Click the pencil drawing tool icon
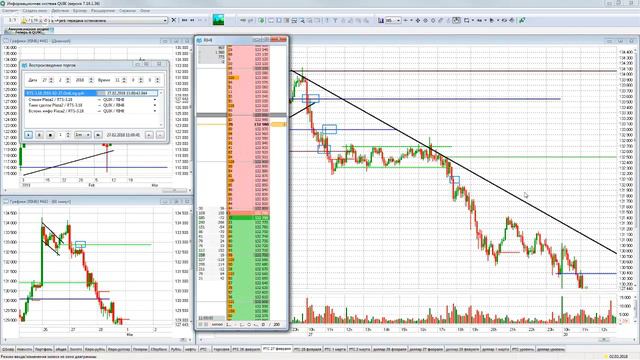Screen dimensions: 640x360 [x=440, y=20]
